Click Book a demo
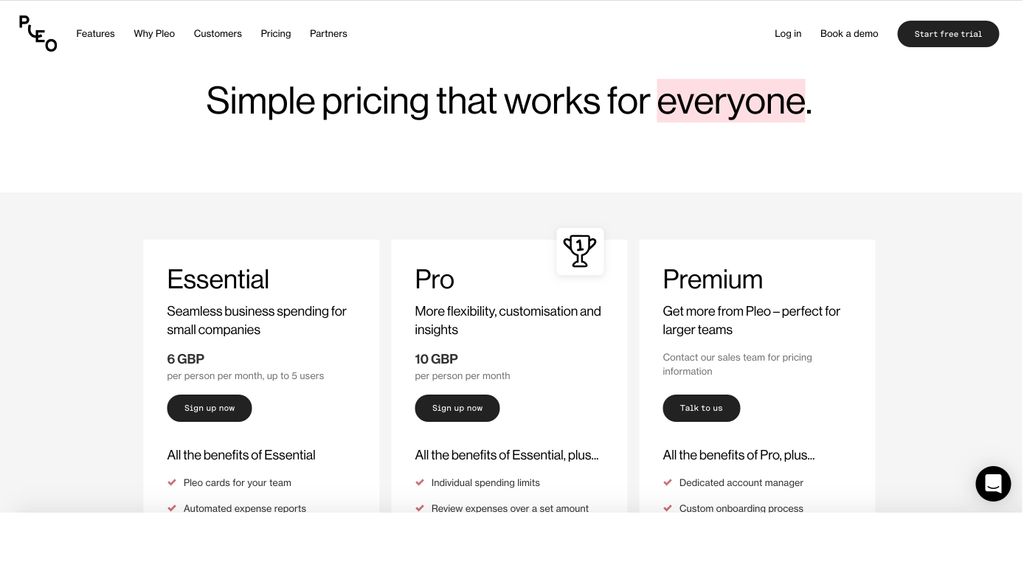 (x=848, y=33)
